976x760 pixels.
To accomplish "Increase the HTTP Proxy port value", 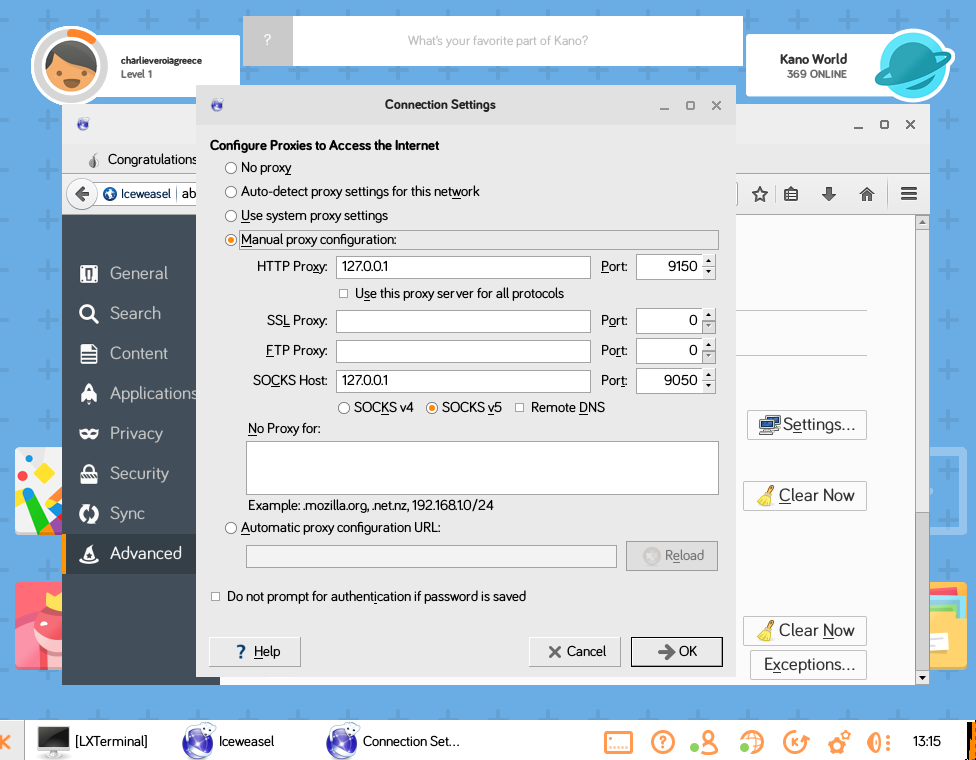I will click(709, 261).
